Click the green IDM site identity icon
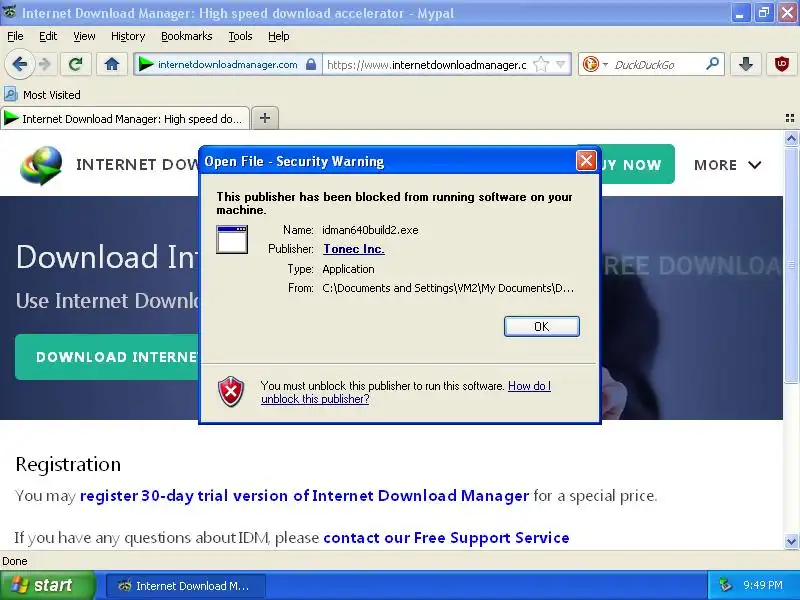The height and width of the screenshot is (600, 800). pos(146,64)
